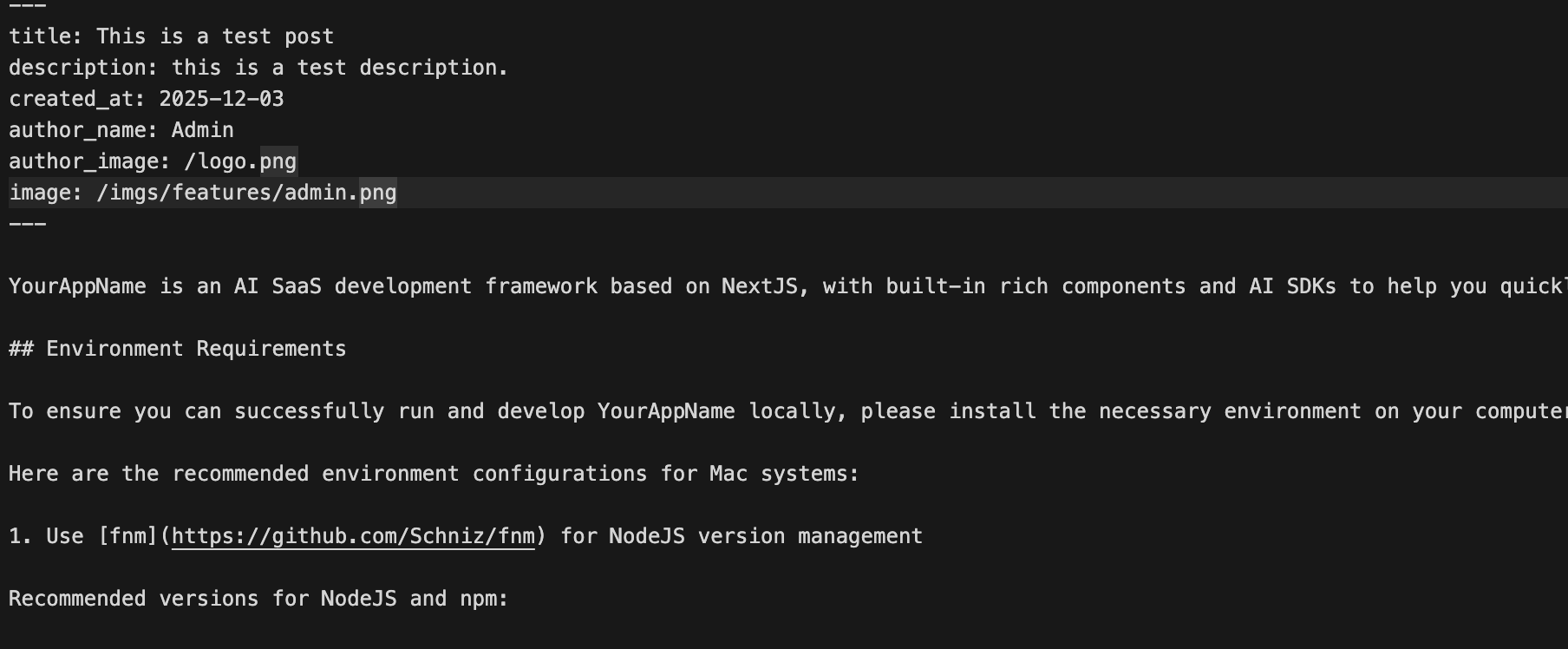Click the "this is a test description." text
Image resolution: width=1568 pixels, height=649 pixels.
pyautogui.click(x=339, y=68)
